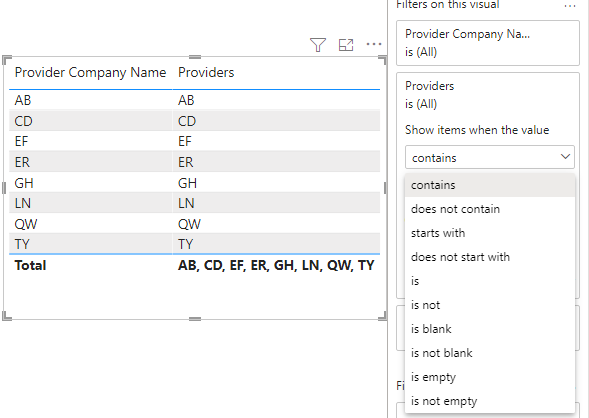Image resolution: width=589 pixels, height=418 pixels.
Task: Select the GH cell in Provider Company Name
Action: click(x=90, y=183)
